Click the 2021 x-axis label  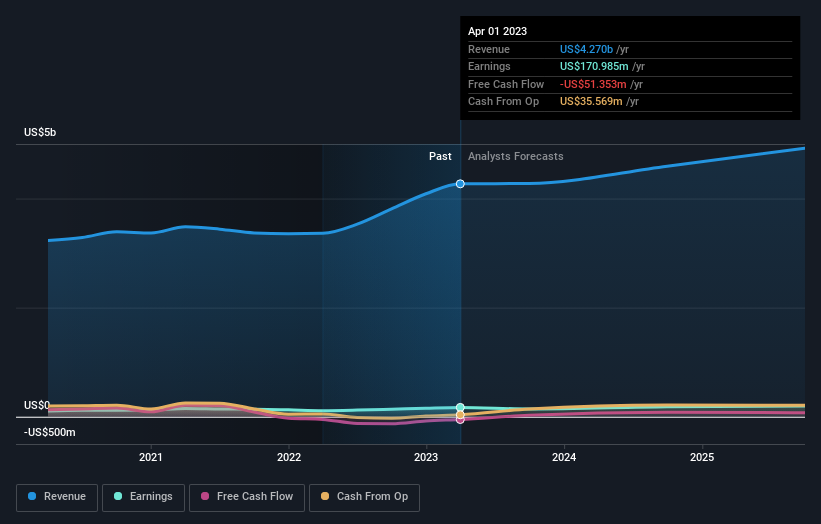[x=151, y=457]
